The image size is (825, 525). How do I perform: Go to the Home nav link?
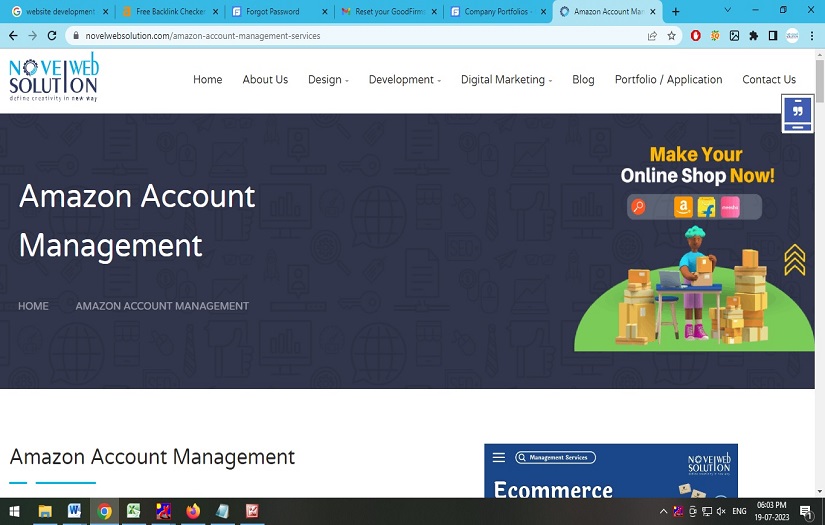tap(208, 79)
